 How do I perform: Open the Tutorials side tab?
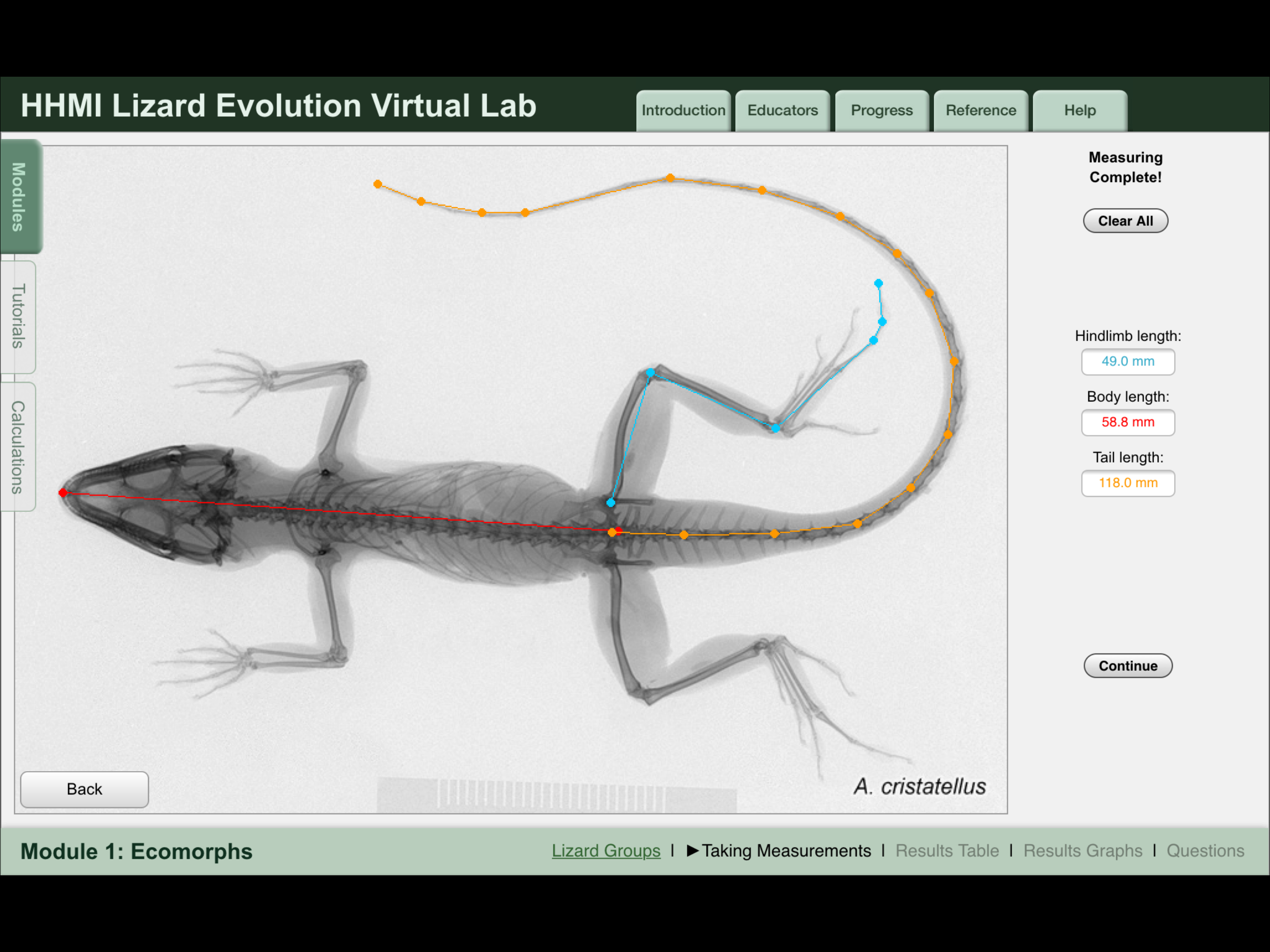(x=19, y=317)
